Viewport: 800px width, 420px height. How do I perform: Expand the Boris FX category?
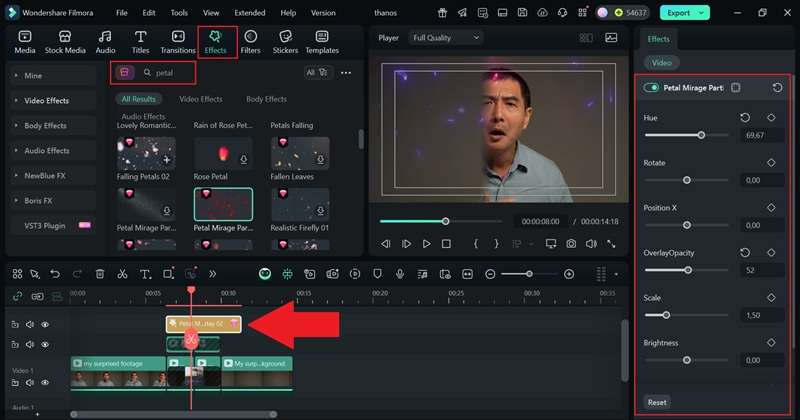(53, 201)
